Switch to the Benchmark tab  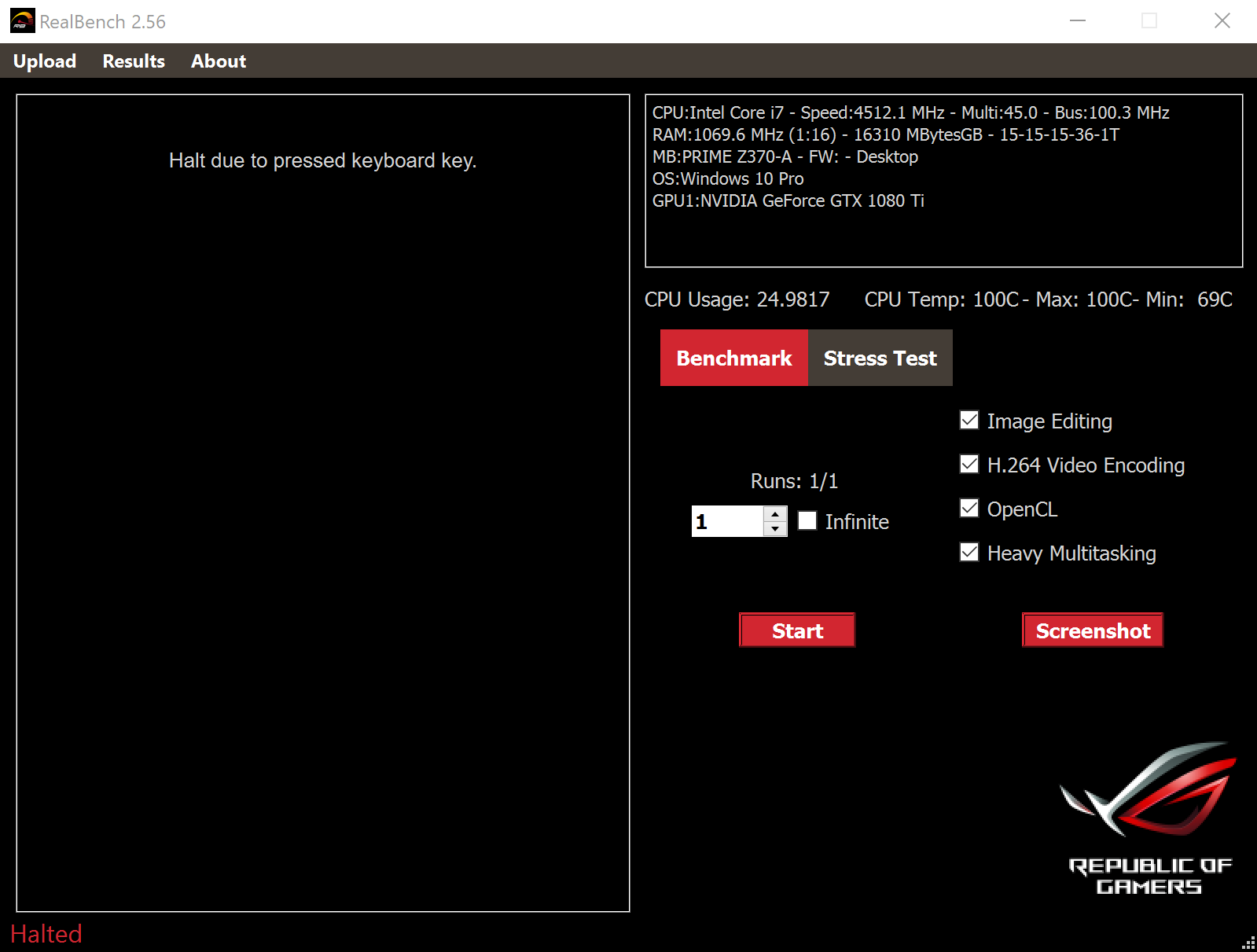coord(734,358)
